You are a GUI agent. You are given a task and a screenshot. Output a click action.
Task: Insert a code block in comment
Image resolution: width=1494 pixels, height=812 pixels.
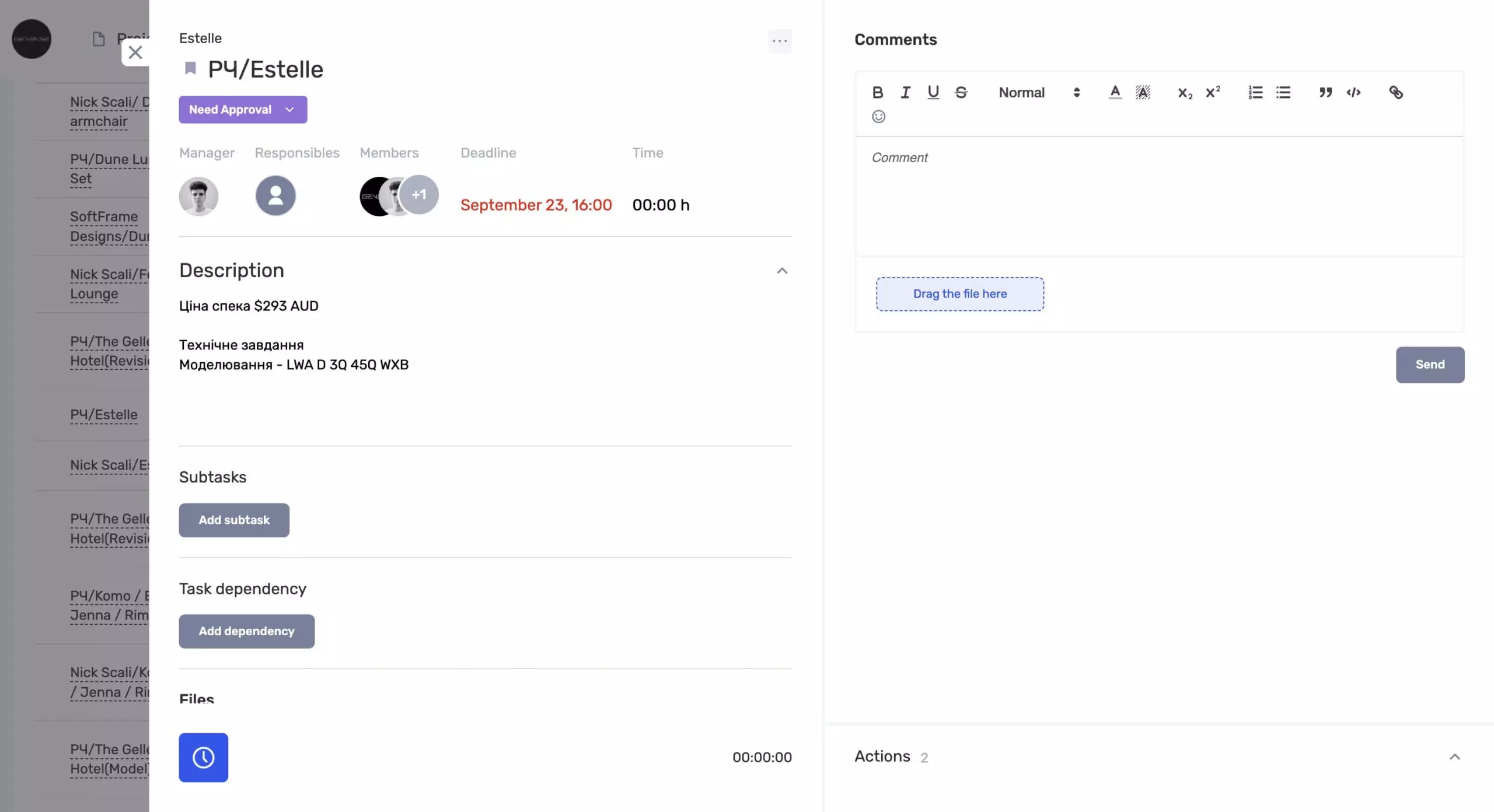click(1353, 92)
